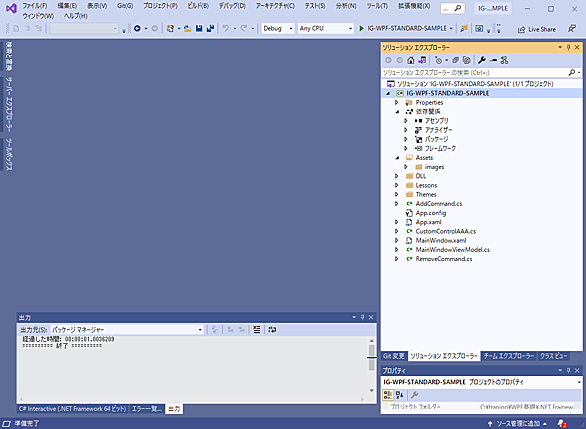
Task: Open the 拡張機能(X) menu
Action: [414, 6]
